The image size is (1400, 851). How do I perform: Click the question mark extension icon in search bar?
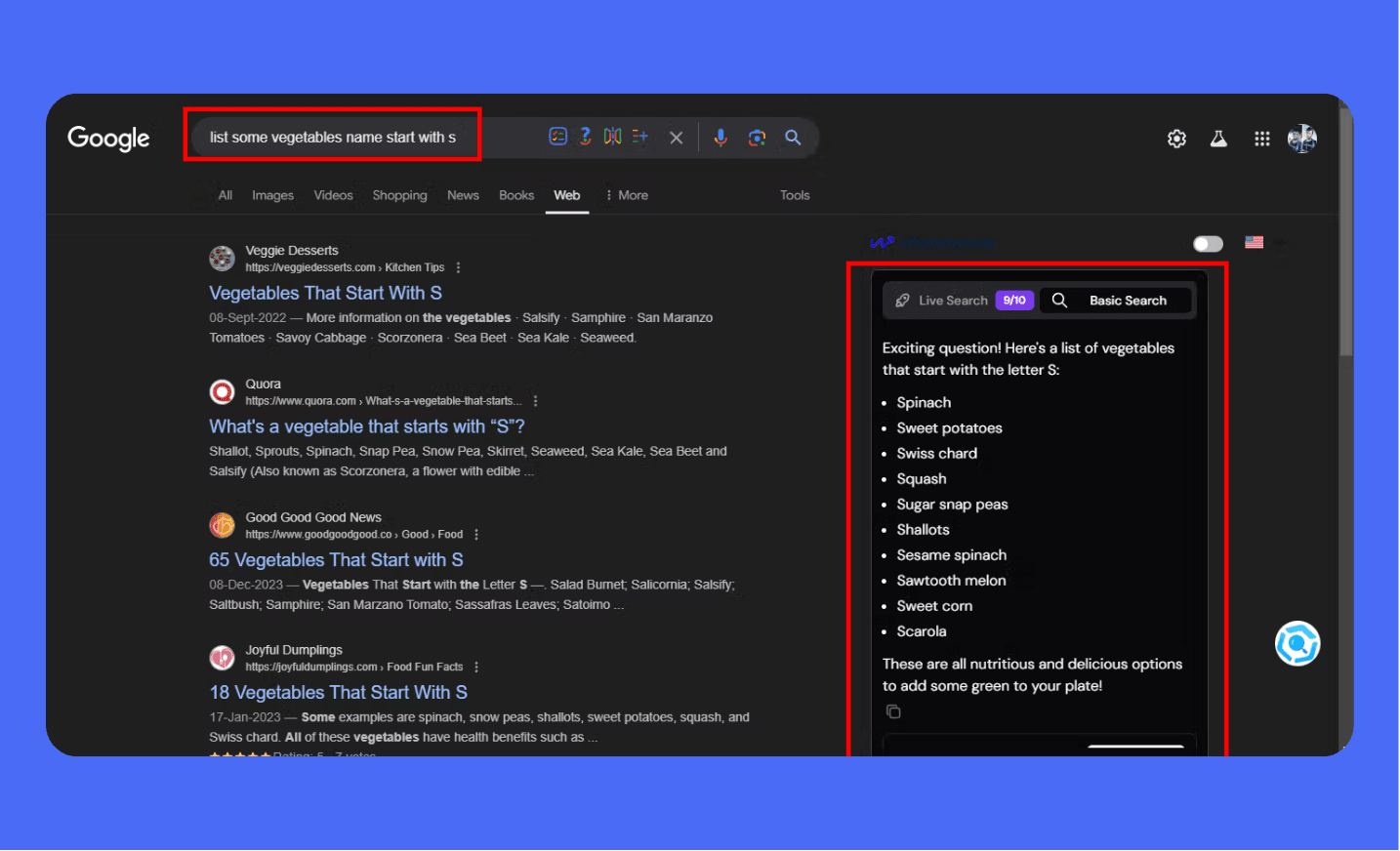(585, 137)
